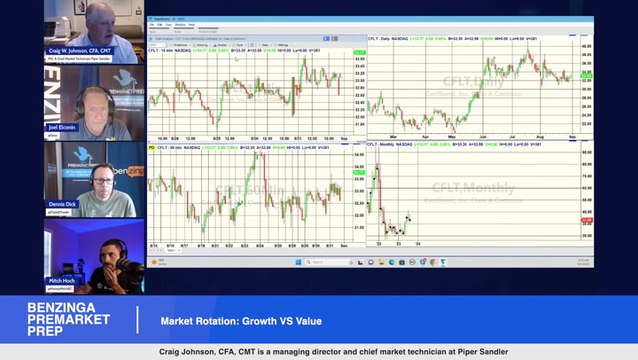Click the green last-price tag on 60 min chart

tap(359, 172)
